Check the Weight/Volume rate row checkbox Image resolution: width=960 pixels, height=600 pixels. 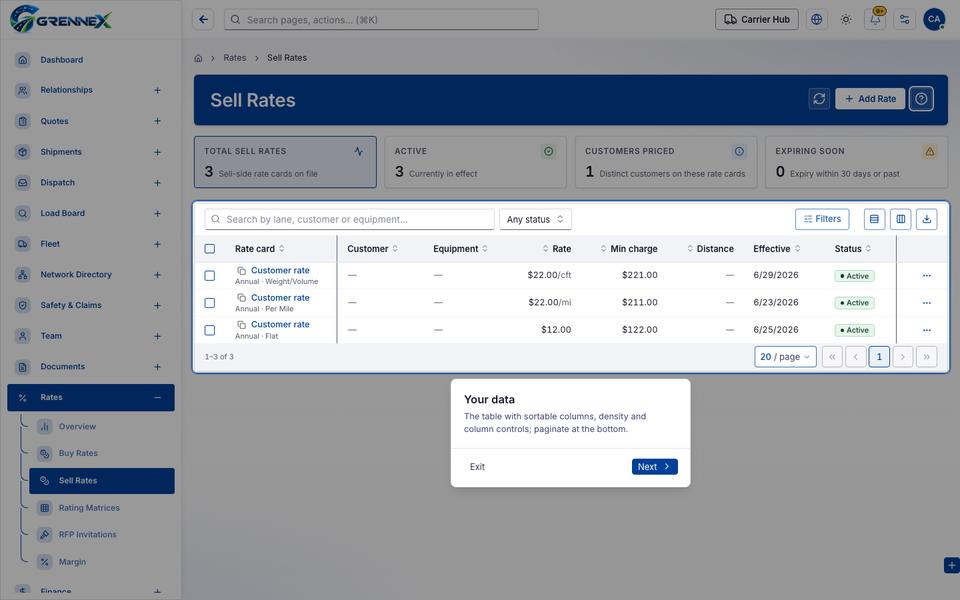(x=209, y=276)
